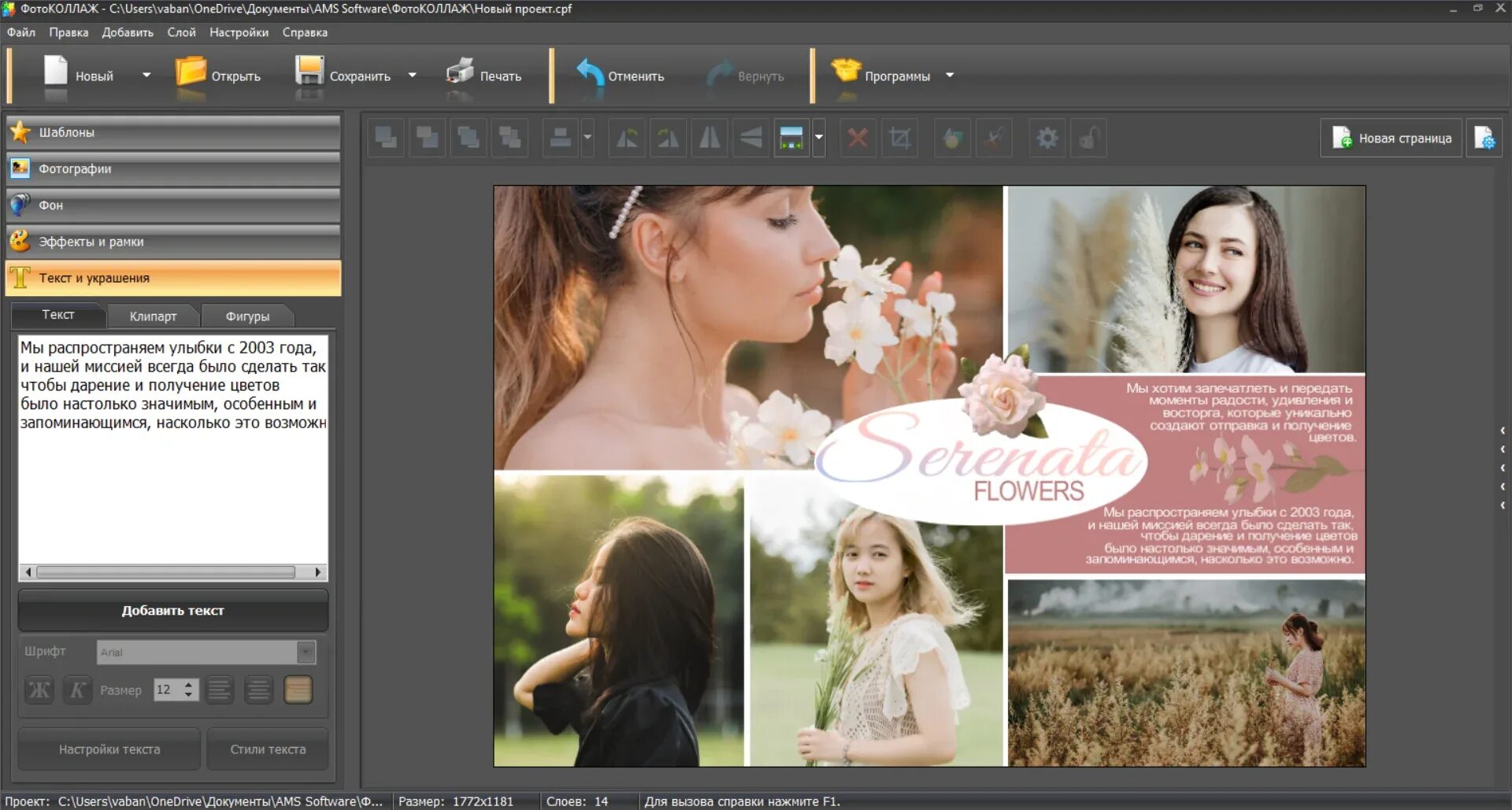Toggle center text alignment button

(258, 690)
